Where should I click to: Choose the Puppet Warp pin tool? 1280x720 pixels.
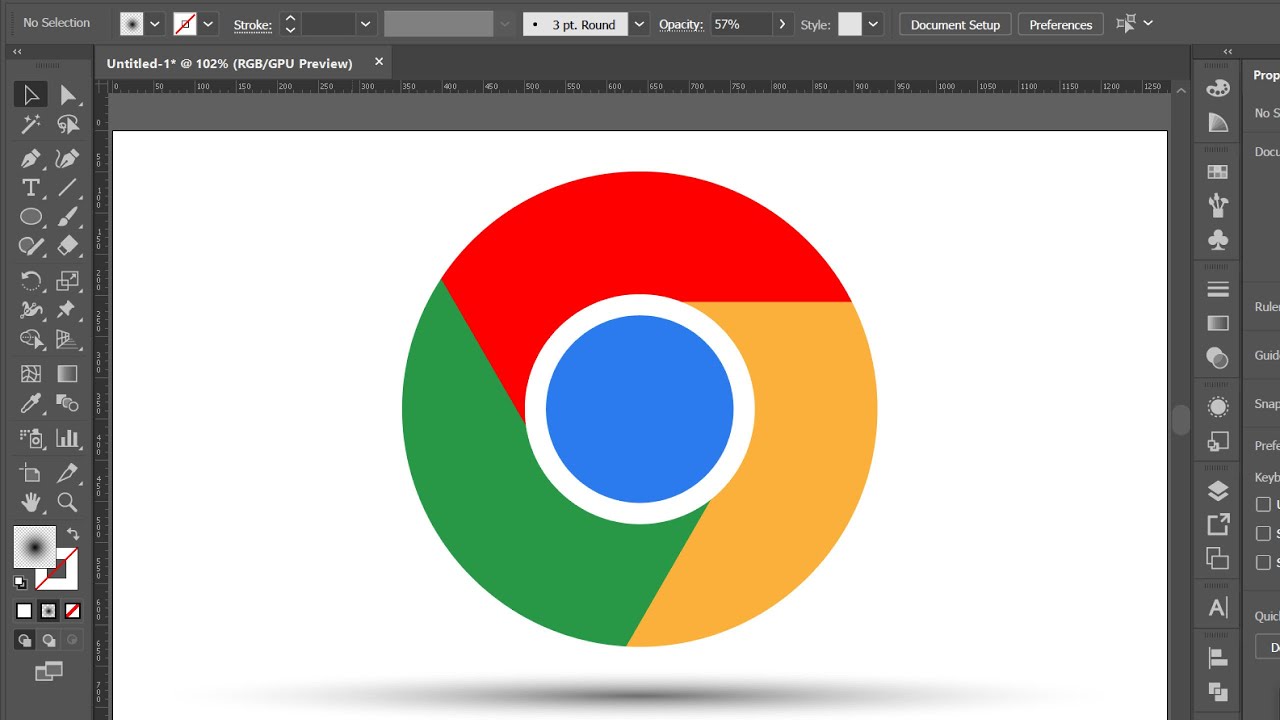click(68, 310)
